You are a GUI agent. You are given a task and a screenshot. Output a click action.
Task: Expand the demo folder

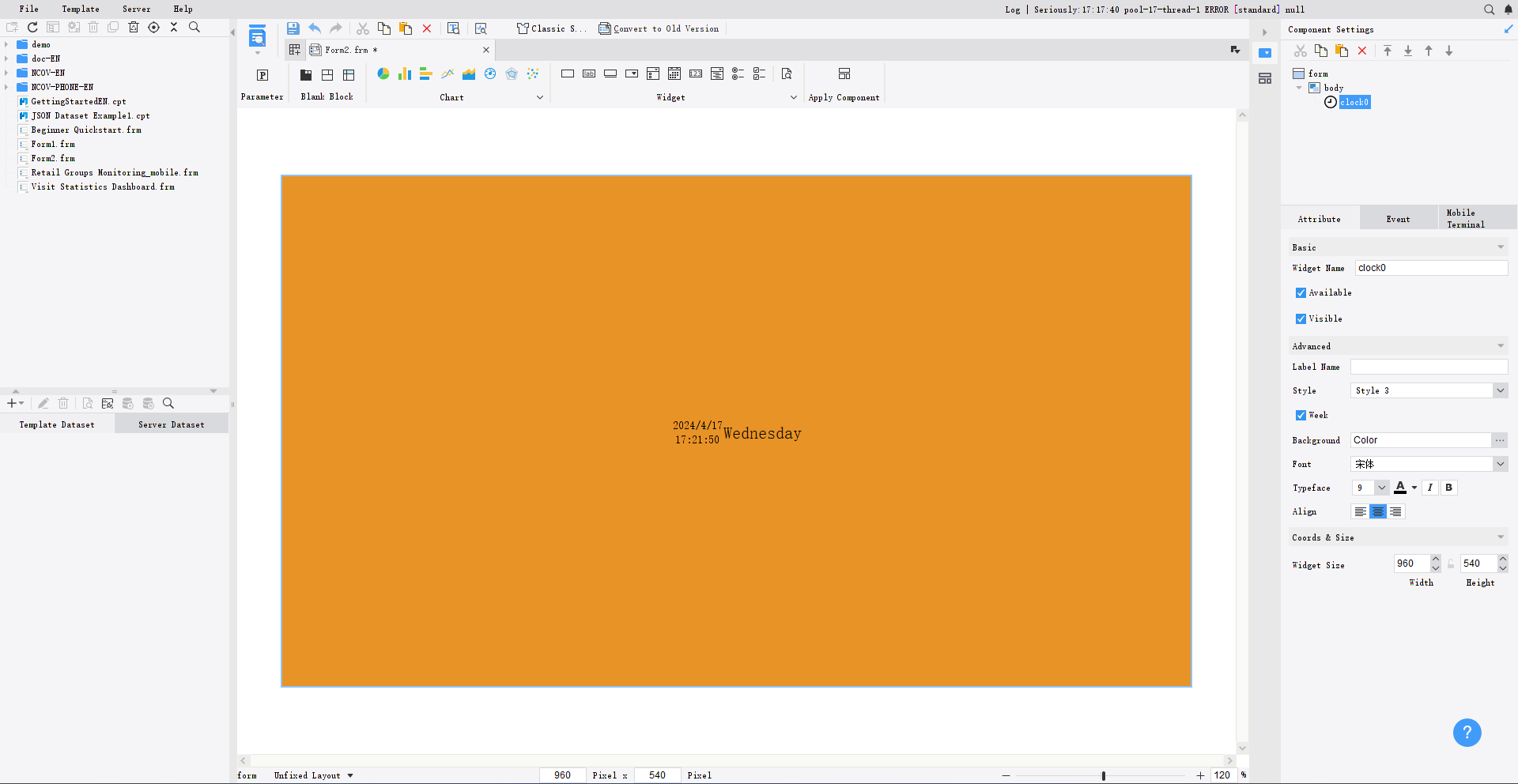(x=6, y=44)
